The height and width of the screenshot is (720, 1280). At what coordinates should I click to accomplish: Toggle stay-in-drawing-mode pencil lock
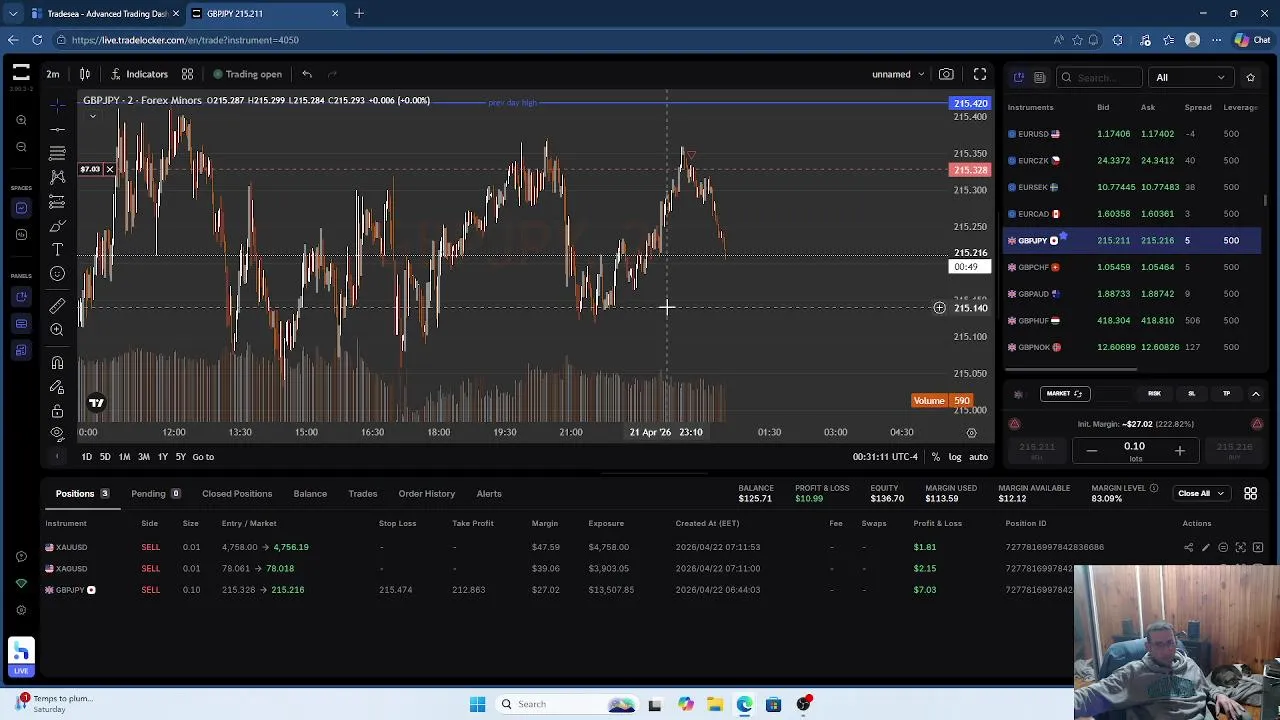click(x=57, y=387)
